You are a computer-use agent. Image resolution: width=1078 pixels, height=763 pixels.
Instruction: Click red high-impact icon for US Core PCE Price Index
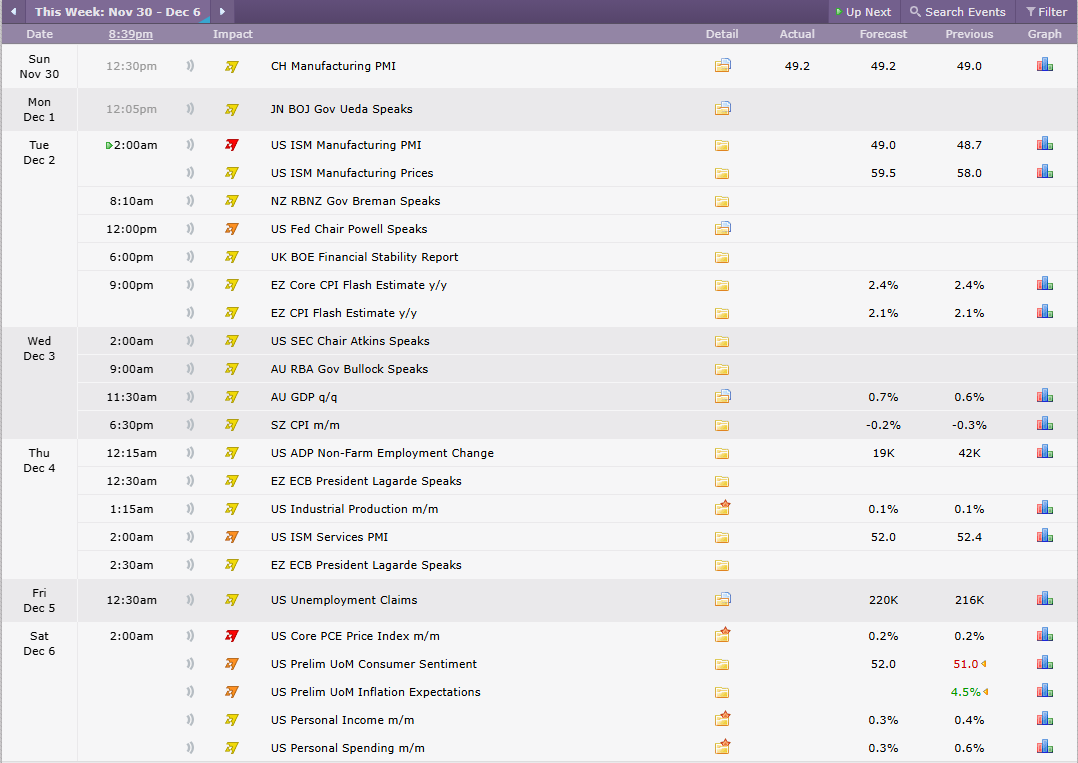[x=232, y=636]
